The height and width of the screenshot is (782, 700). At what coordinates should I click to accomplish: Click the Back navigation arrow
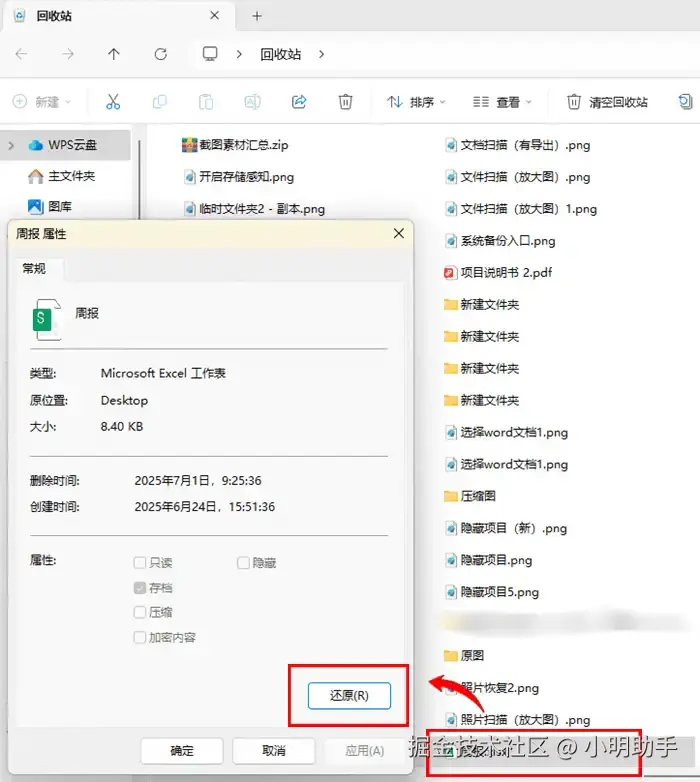(x=21, y=54)
